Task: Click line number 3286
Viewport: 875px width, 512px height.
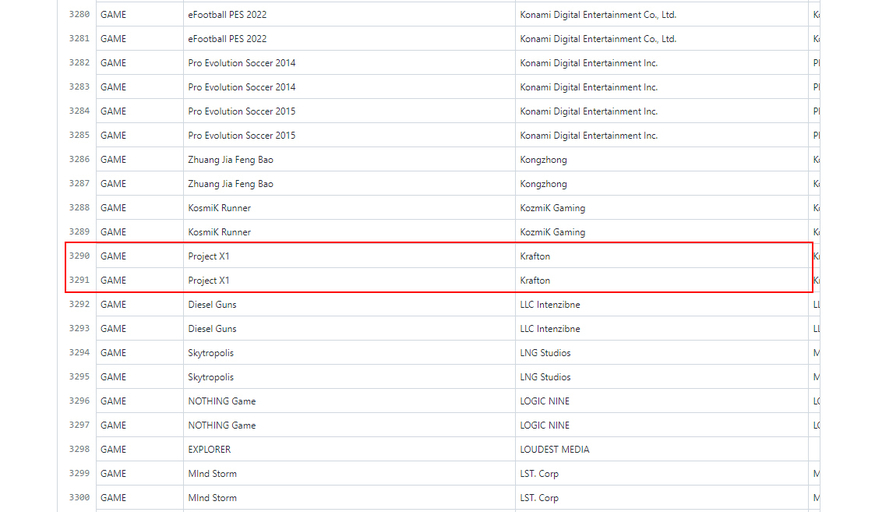Action: [79, 159]
